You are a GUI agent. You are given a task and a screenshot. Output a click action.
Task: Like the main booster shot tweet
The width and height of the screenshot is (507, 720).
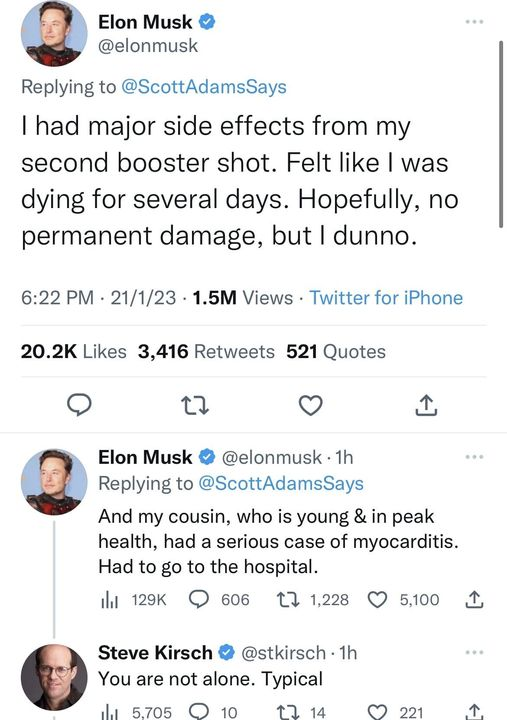pos(310,405)
